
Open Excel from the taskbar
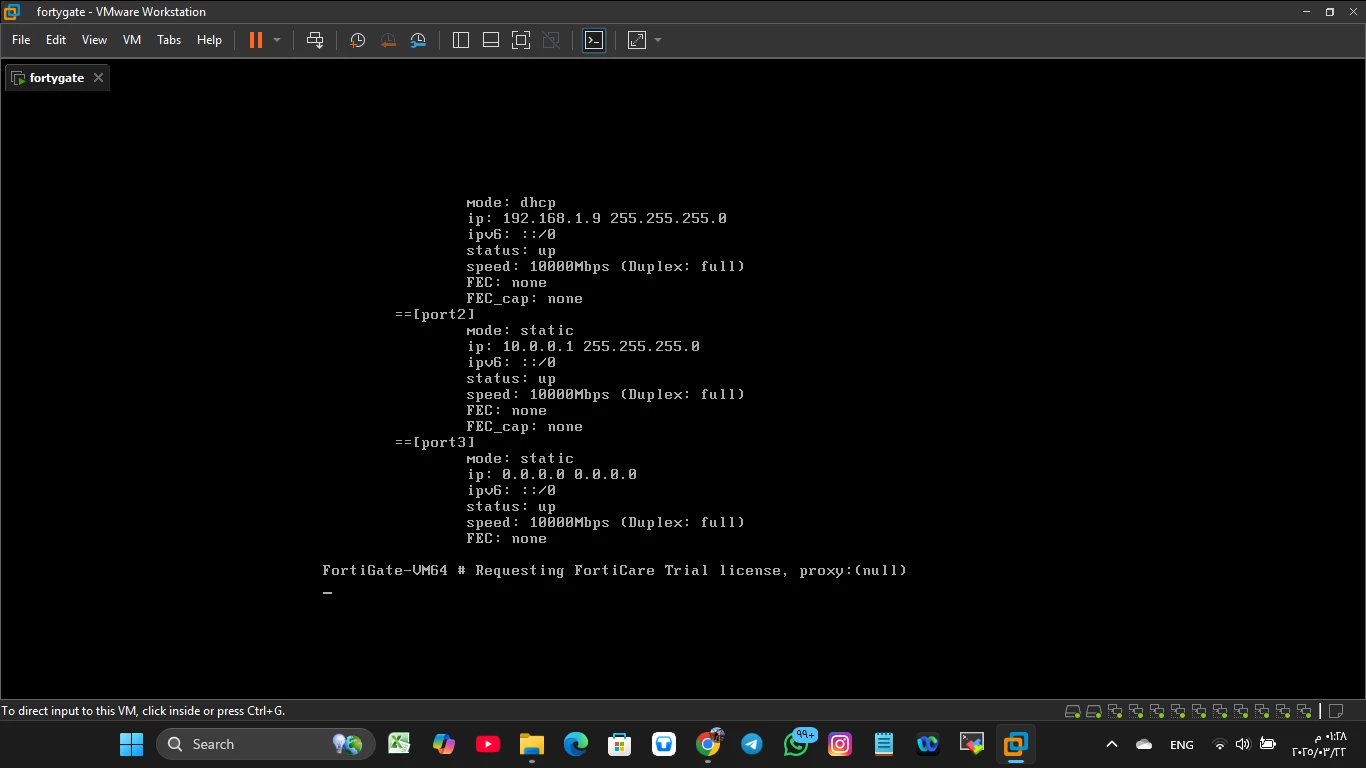[x=400, y=744]
